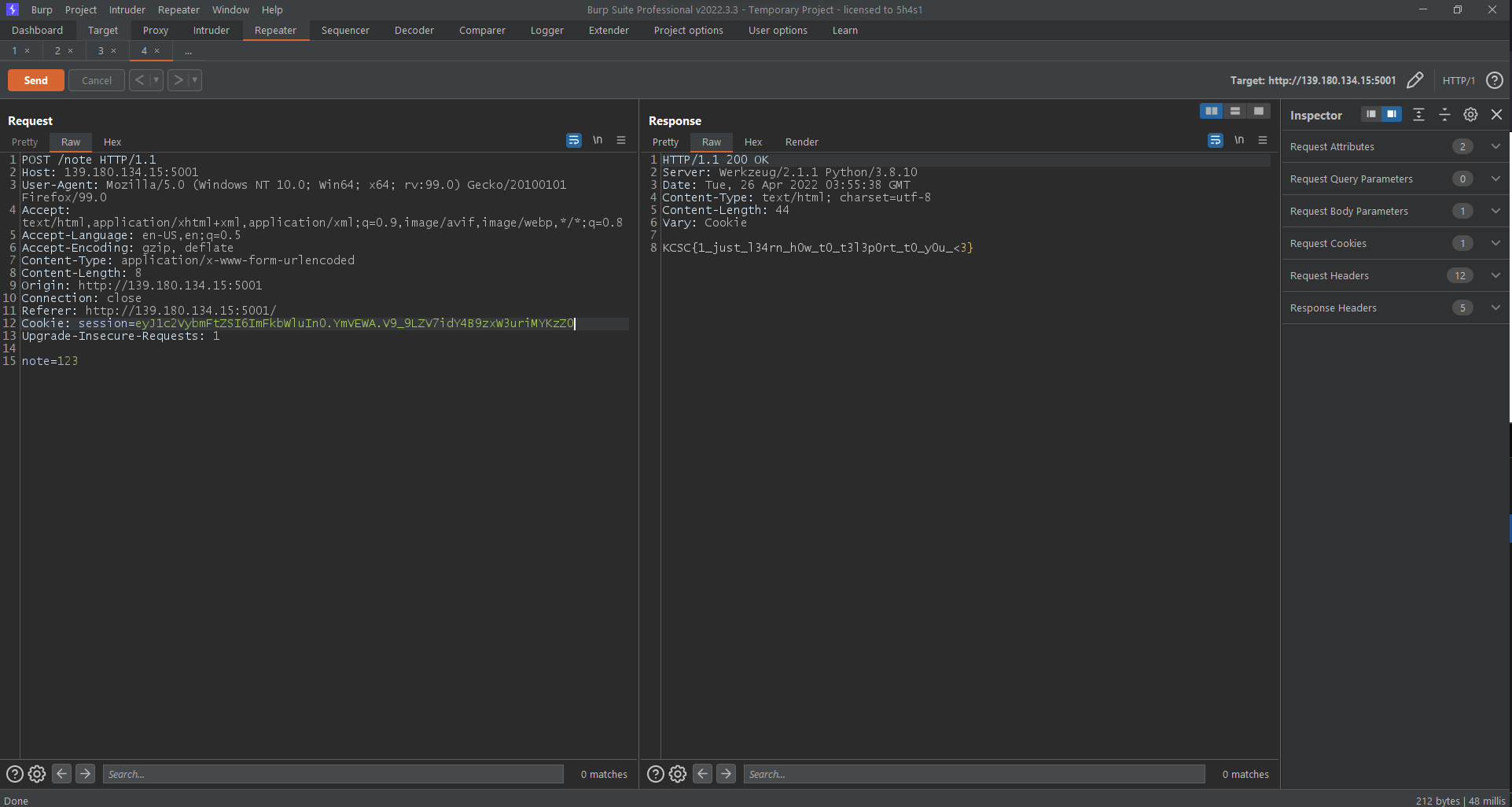The image size is (1512, 807).
Task: Switch to side-by-side split layout
Action: click(1212, 111)
